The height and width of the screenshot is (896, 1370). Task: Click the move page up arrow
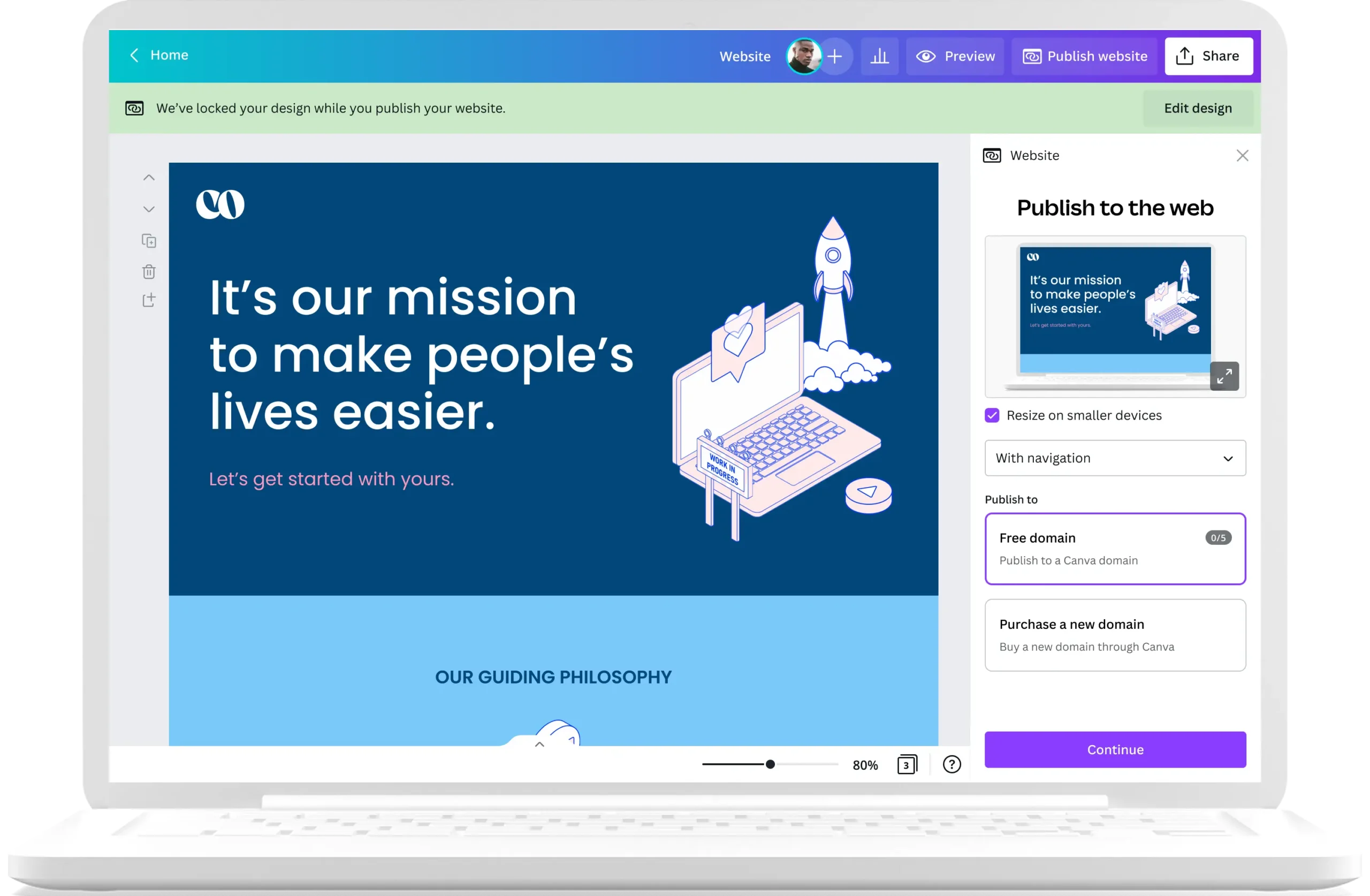pos(149,178)
